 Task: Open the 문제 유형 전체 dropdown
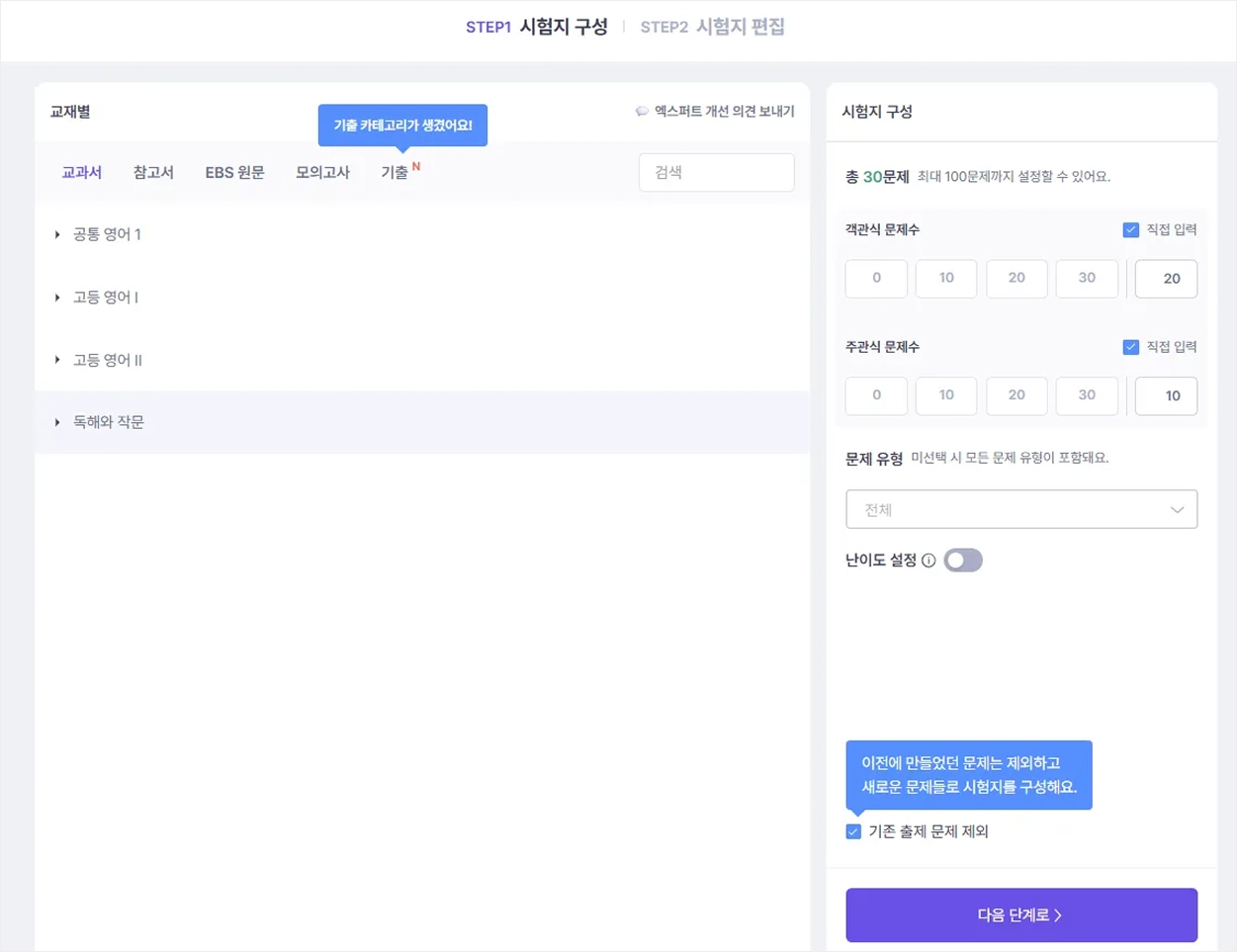[x=1021, y=509]
